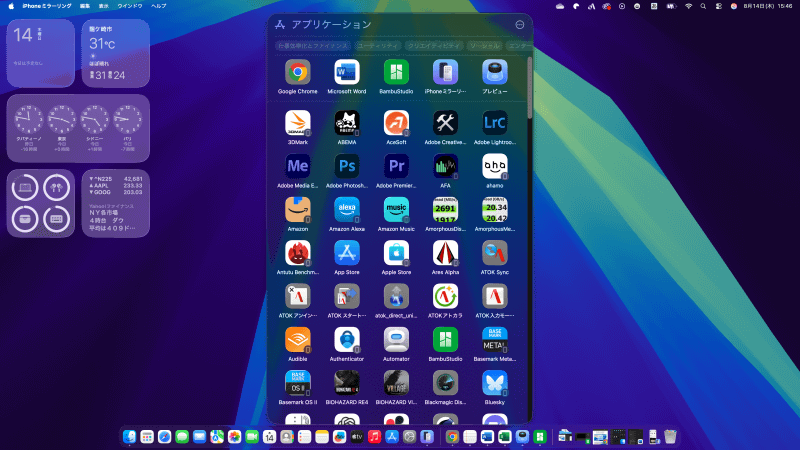Select the ユーティリティ category tab
This screenshot has height=450, width=800.
point(378,45)
